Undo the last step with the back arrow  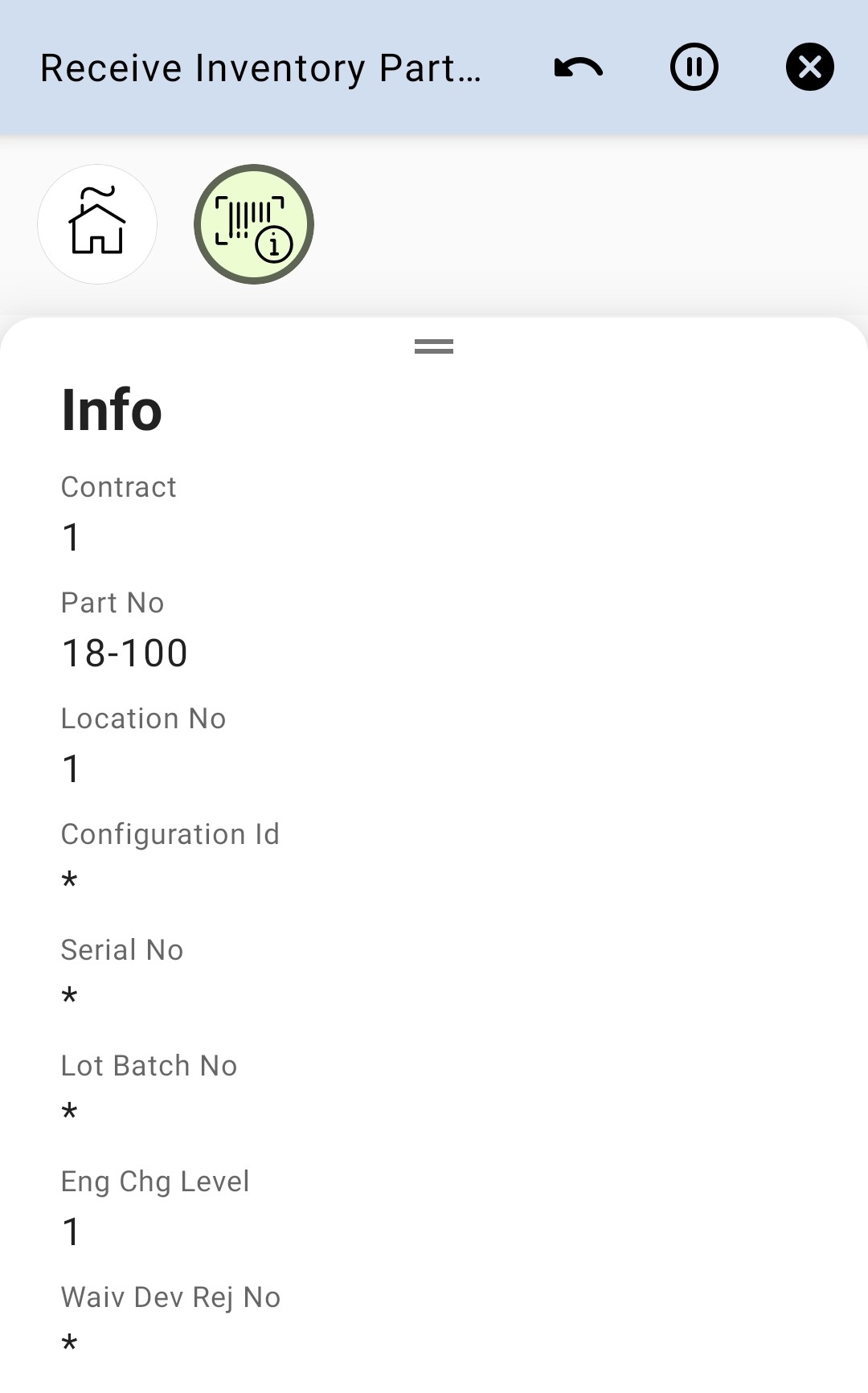coord(579,68)
